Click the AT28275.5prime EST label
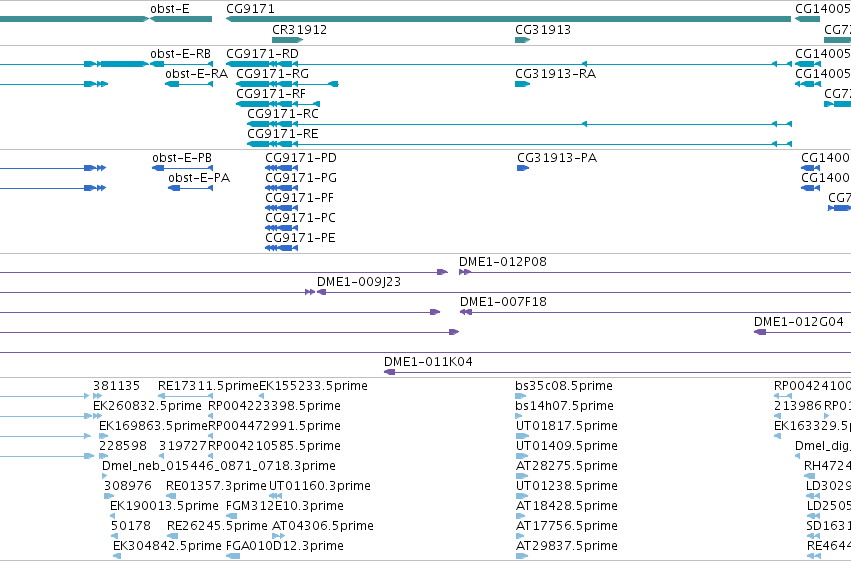The image size is (851, 561). tap(567, 467)
